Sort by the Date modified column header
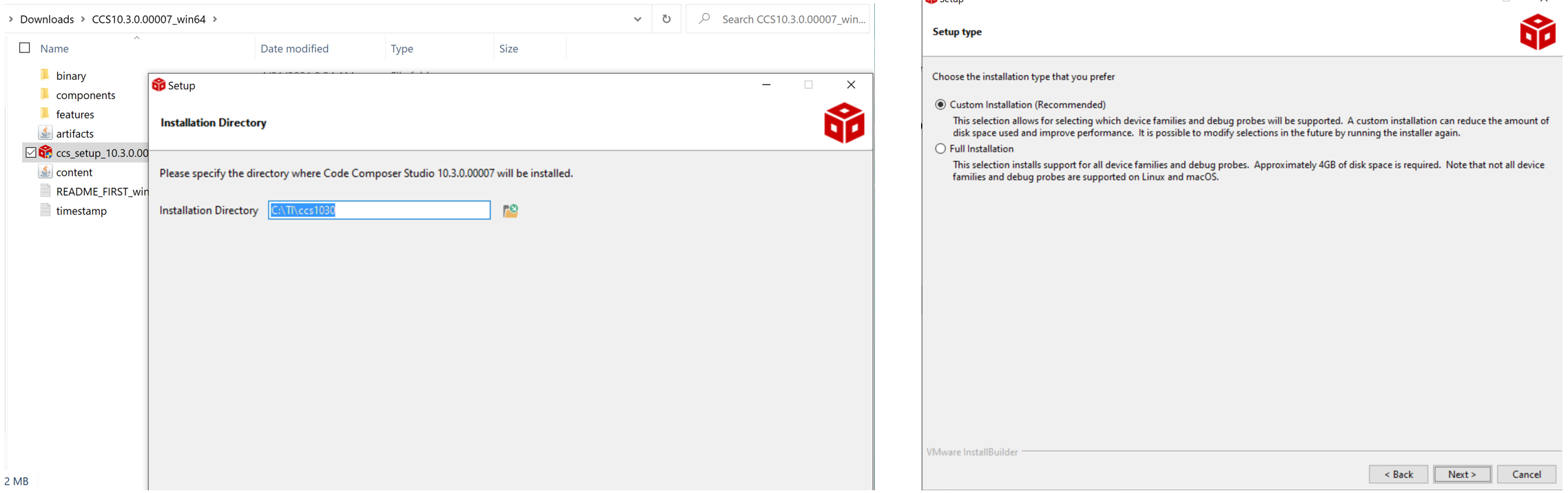 pos(294,49)
